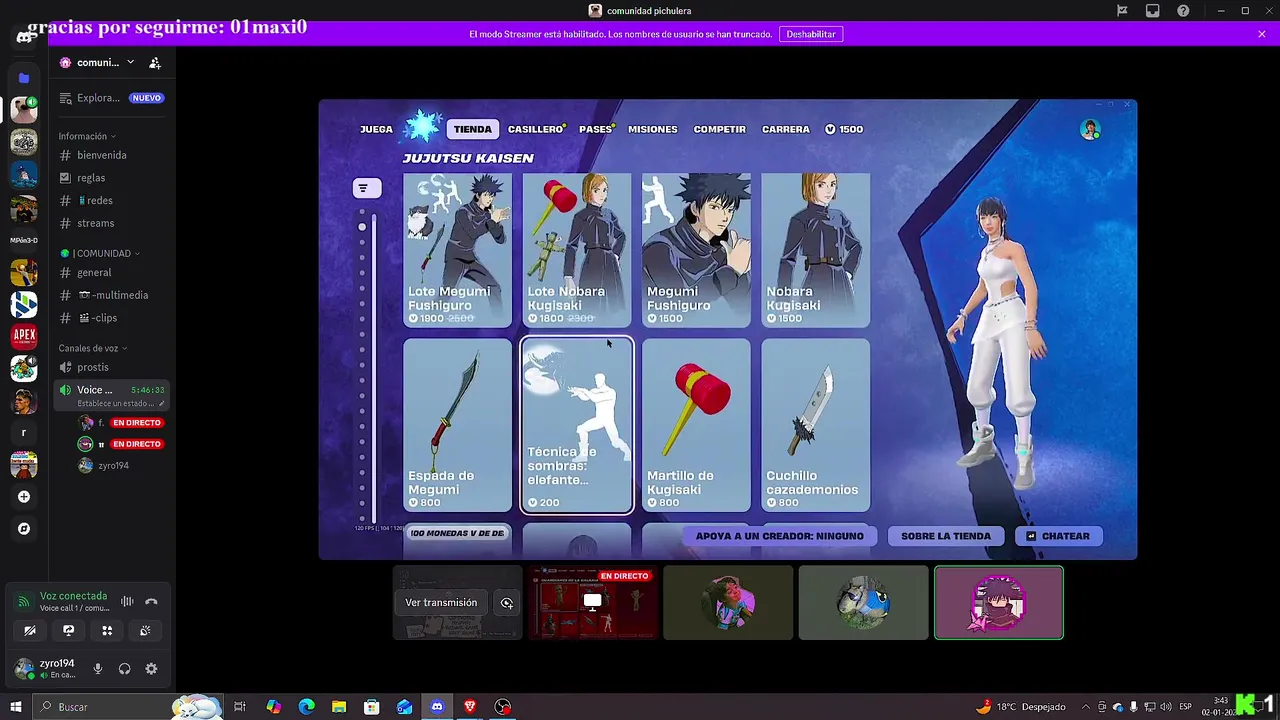
Task: Click SOBRE LA TIENDA button
Action: point(946,536)
